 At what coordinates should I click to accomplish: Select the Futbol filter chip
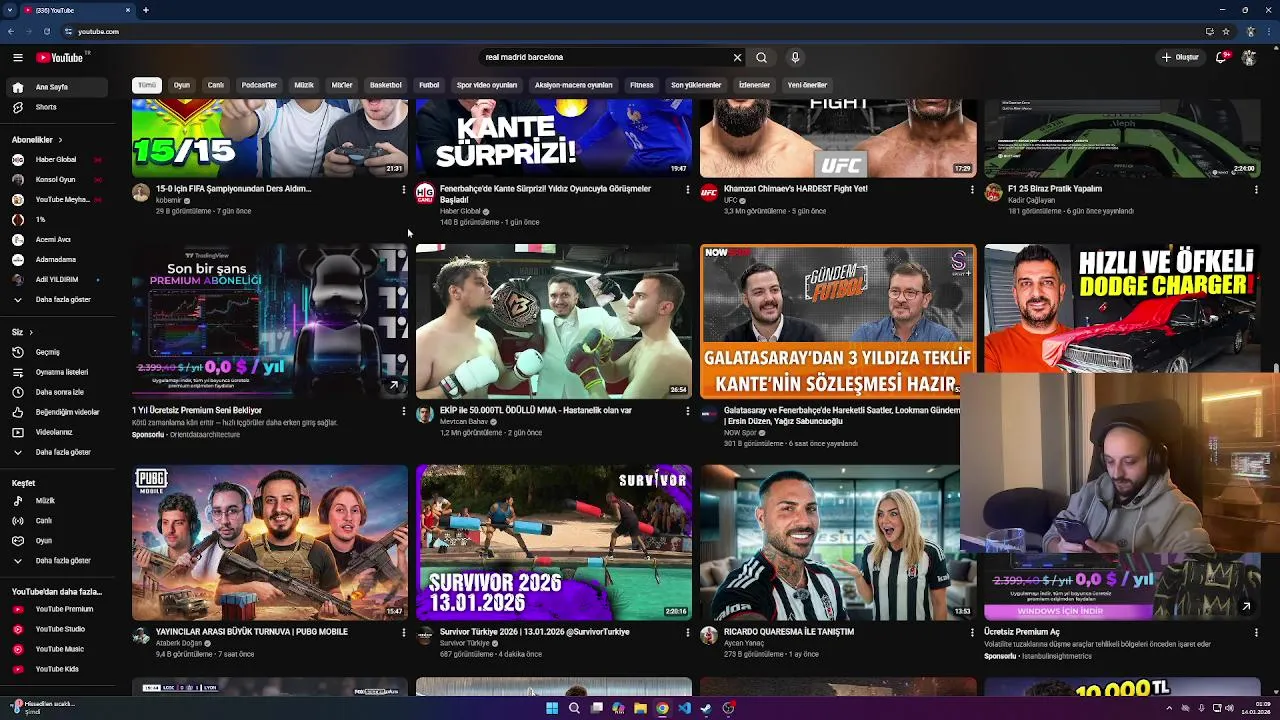click(429, 85)
